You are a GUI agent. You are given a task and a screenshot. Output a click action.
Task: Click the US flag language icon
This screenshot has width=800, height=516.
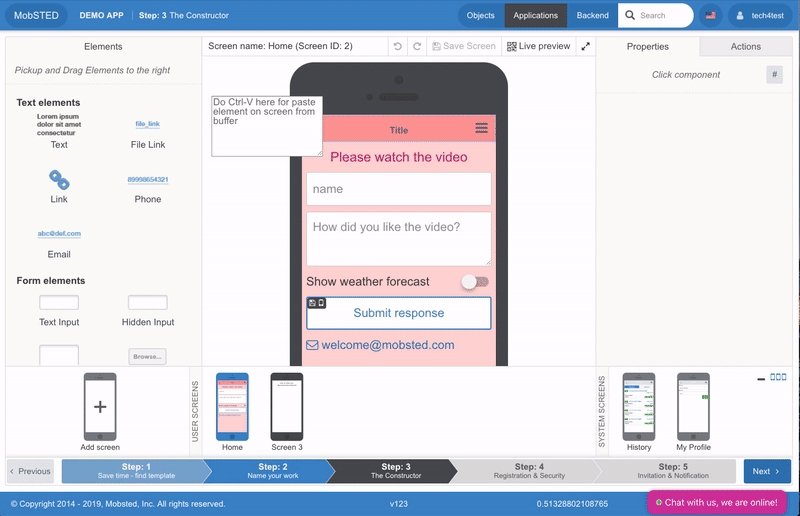pyautogui.click(x=711, y=15)
